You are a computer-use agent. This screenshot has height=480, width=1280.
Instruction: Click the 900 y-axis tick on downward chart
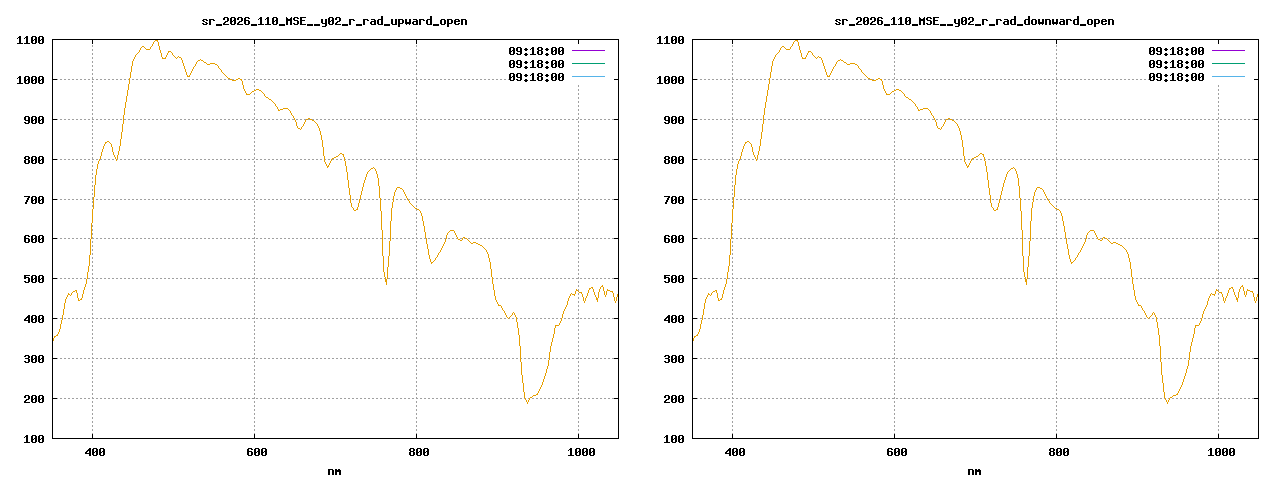[673, 120]
